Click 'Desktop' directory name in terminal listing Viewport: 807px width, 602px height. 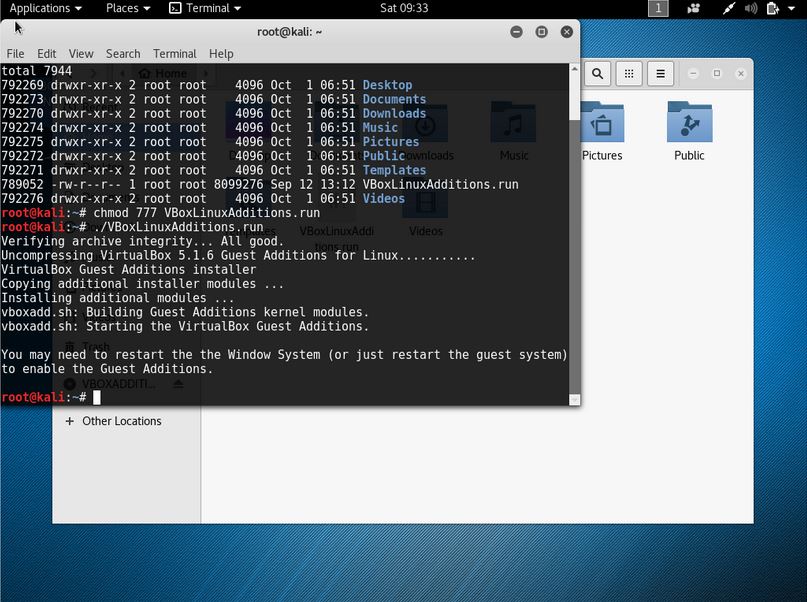pos(387,85)
